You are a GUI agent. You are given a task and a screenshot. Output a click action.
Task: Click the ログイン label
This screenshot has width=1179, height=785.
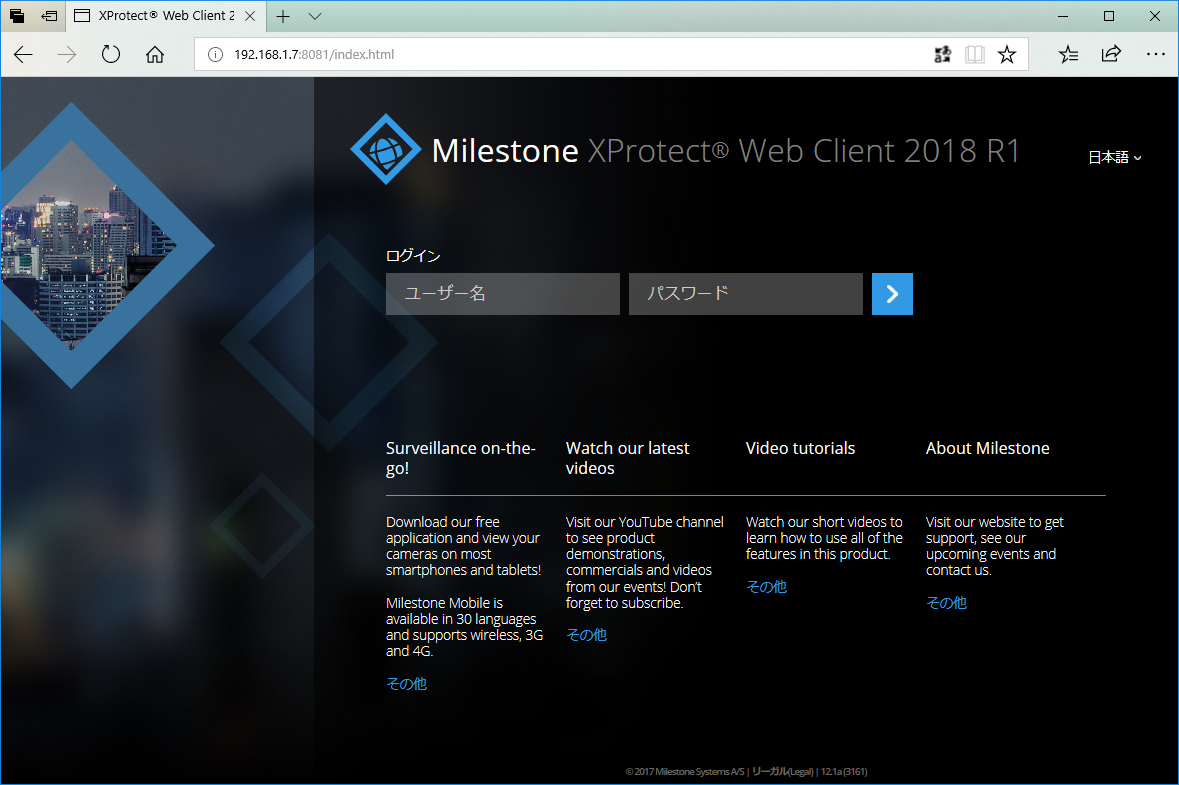click(413, 256)
